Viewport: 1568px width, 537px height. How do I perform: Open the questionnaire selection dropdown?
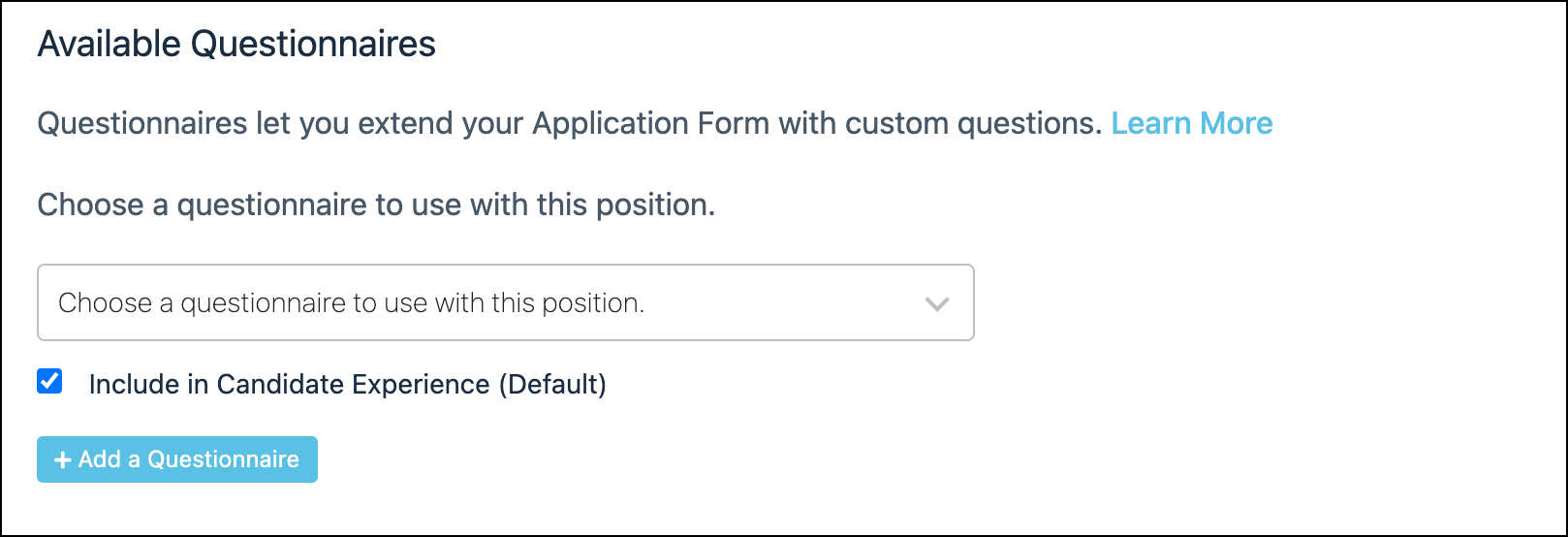[505, 303]
